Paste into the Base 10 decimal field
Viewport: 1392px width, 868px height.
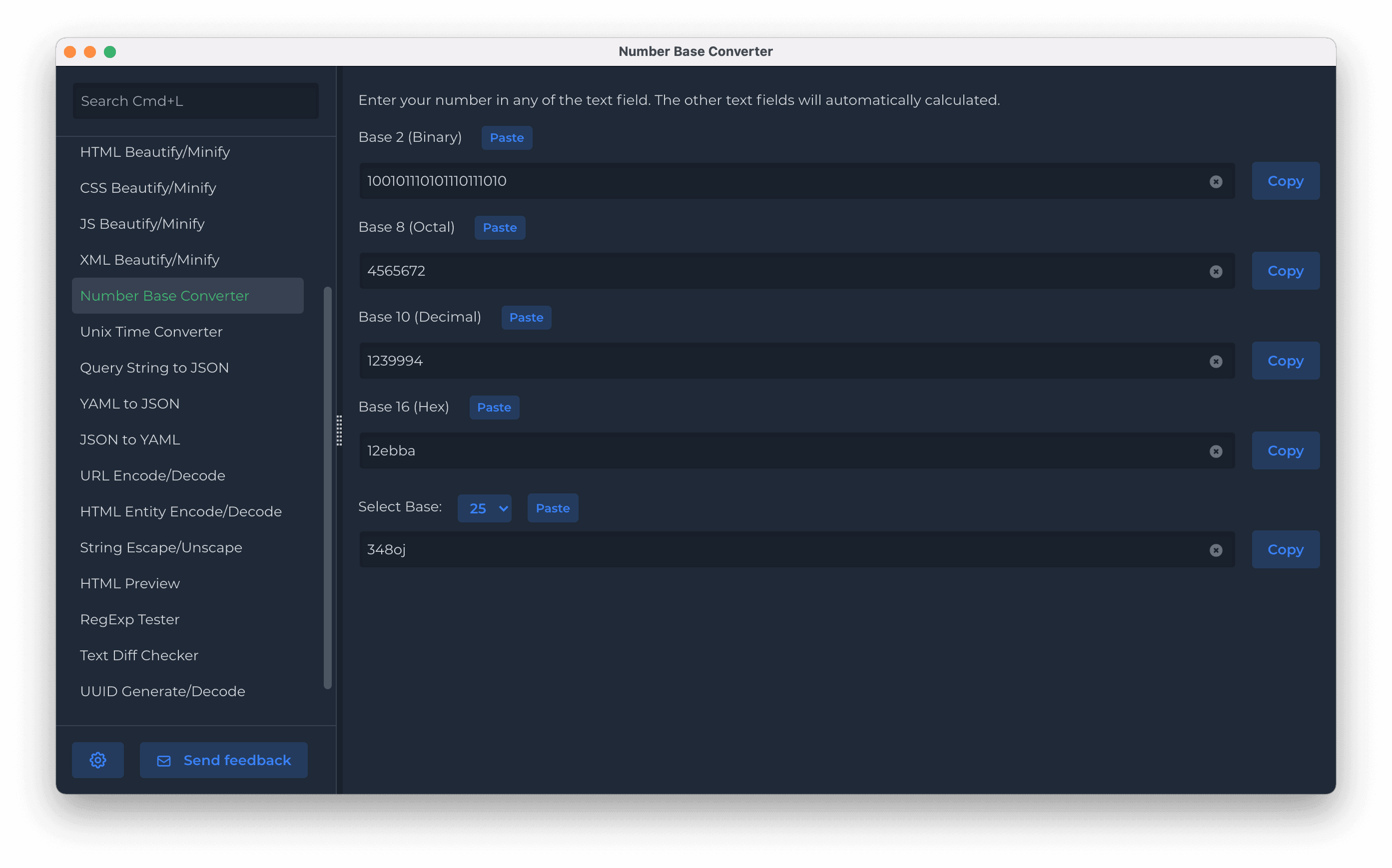point(526,317)
